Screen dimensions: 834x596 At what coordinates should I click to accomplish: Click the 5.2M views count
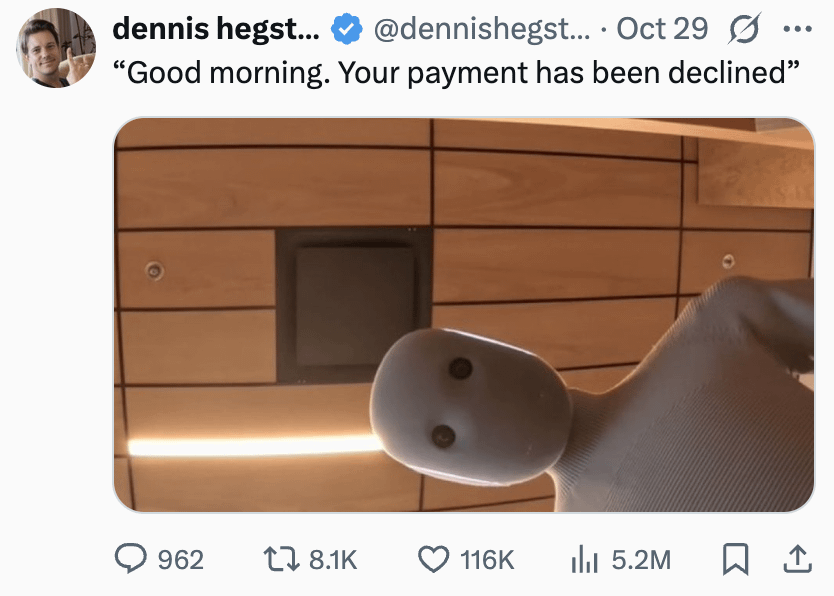(641, 560)
